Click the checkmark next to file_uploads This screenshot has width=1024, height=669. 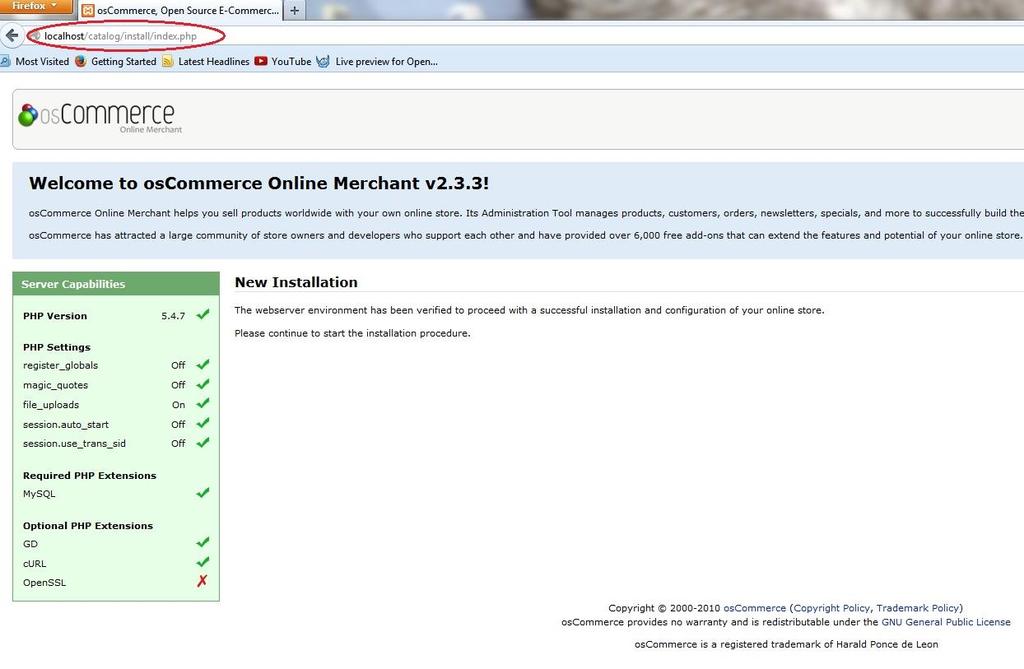(203, 403)
